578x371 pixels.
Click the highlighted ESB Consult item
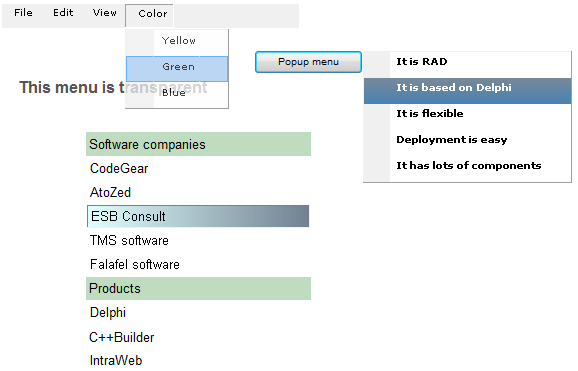(x=198, y=216)
